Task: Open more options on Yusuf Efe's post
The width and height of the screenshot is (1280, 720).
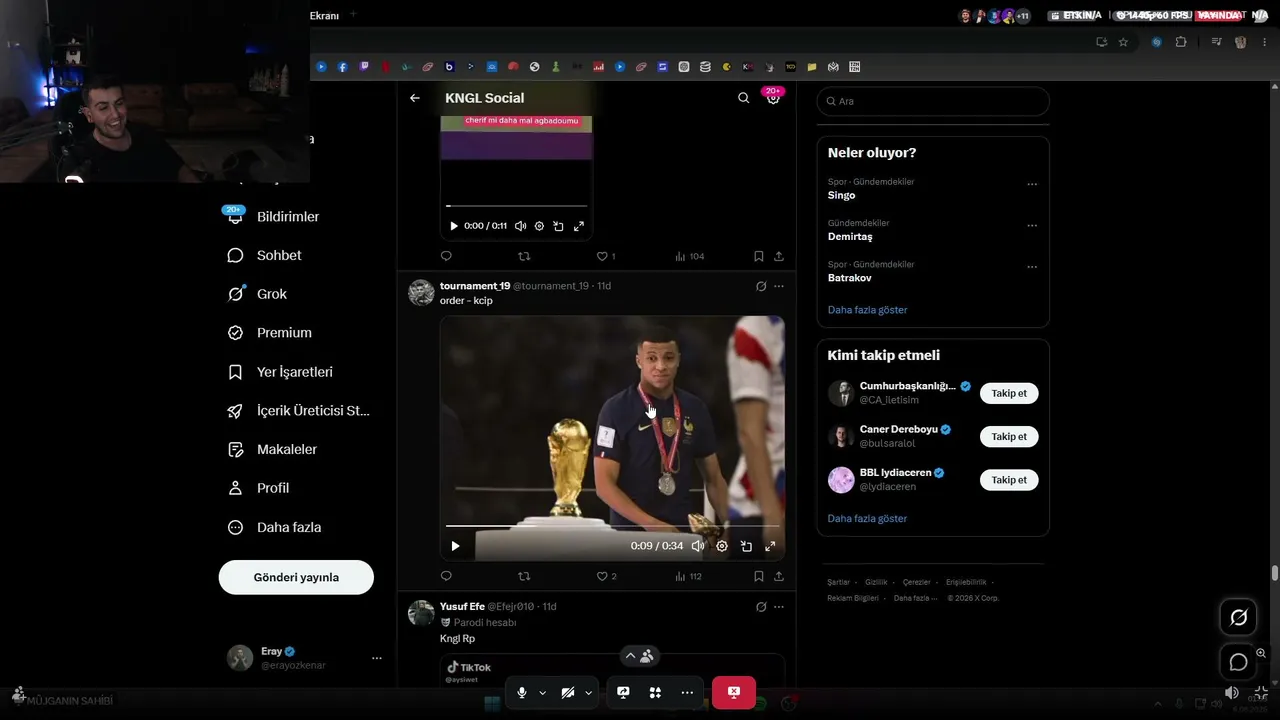Action: tap(779, 607)
